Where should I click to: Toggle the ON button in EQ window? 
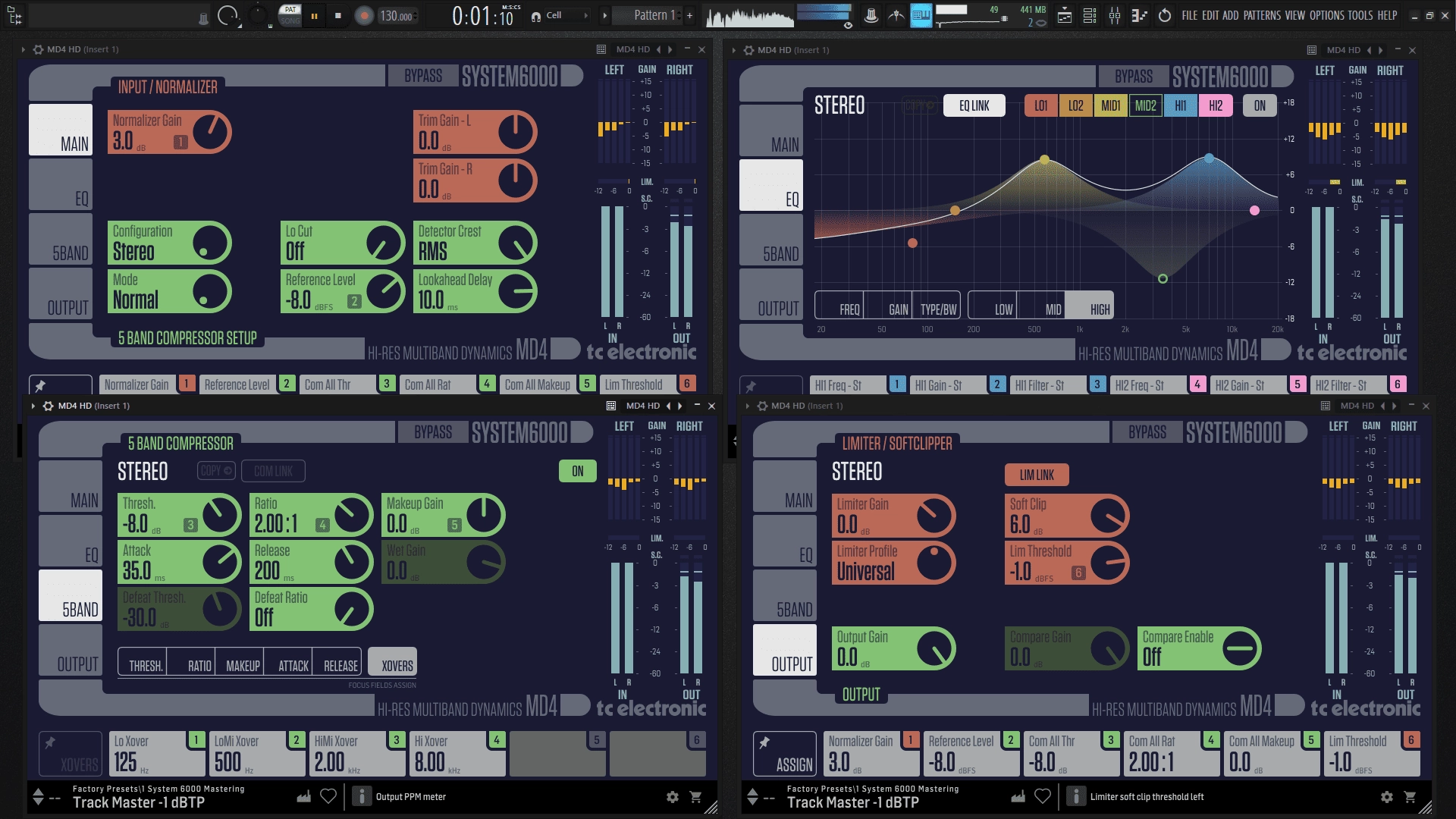point(1260,105)
